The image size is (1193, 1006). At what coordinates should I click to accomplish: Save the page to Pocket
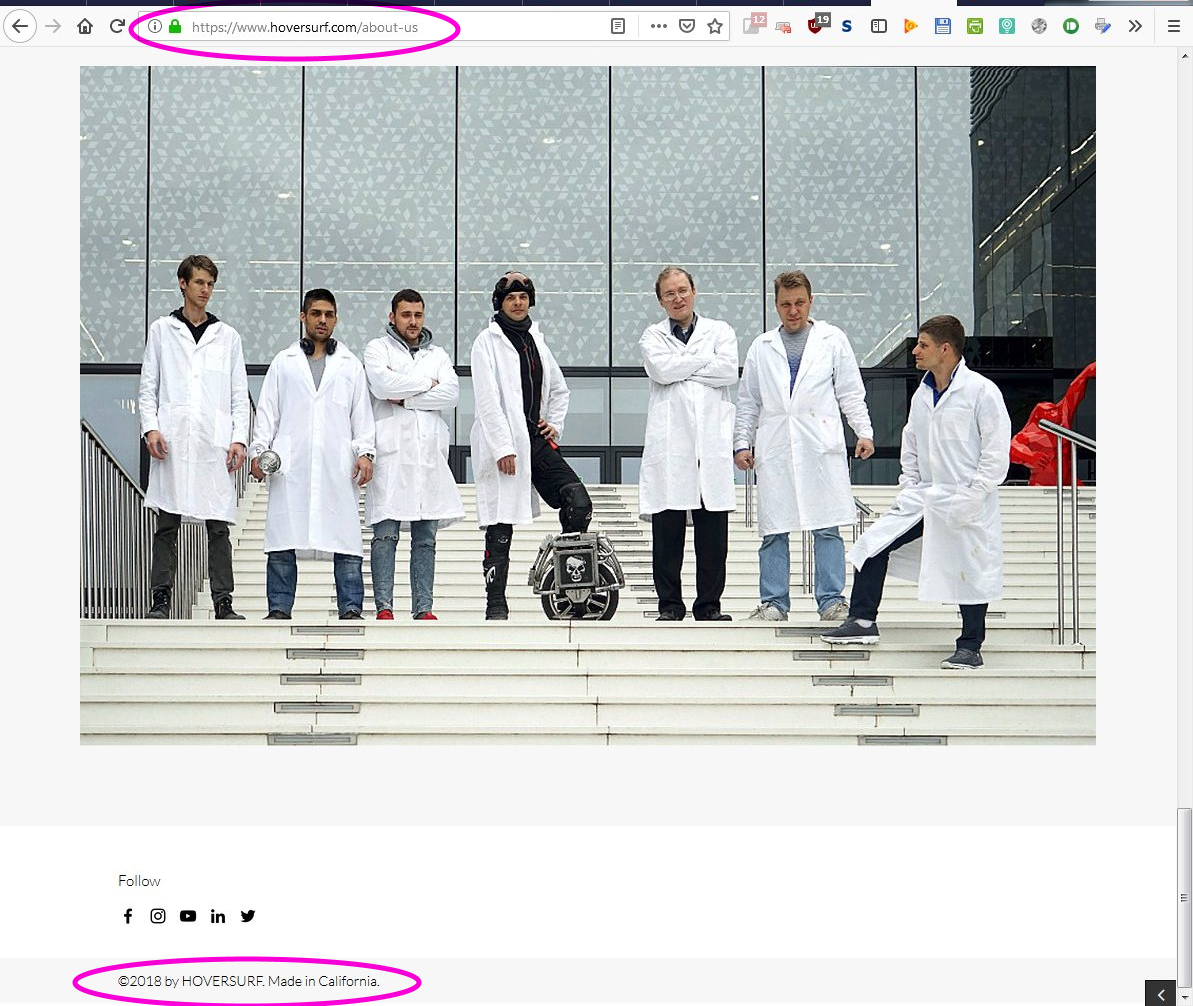coord(687,27)
